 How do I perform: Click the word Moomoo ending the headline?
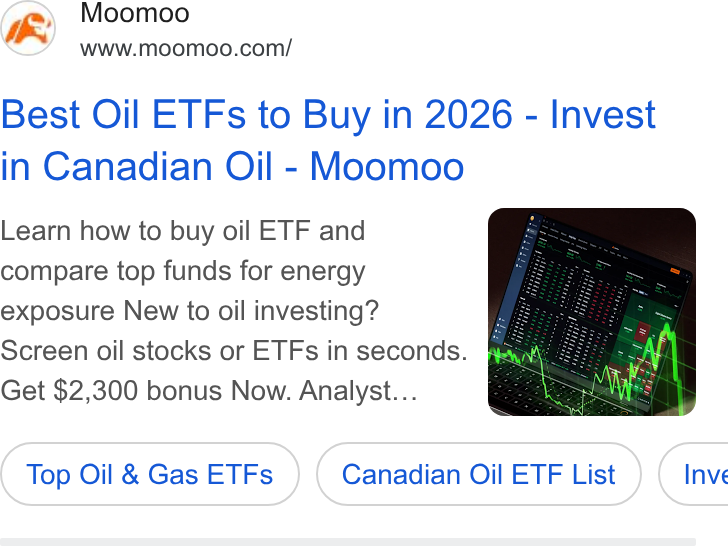pyautogui.click(x=387, y=166)
